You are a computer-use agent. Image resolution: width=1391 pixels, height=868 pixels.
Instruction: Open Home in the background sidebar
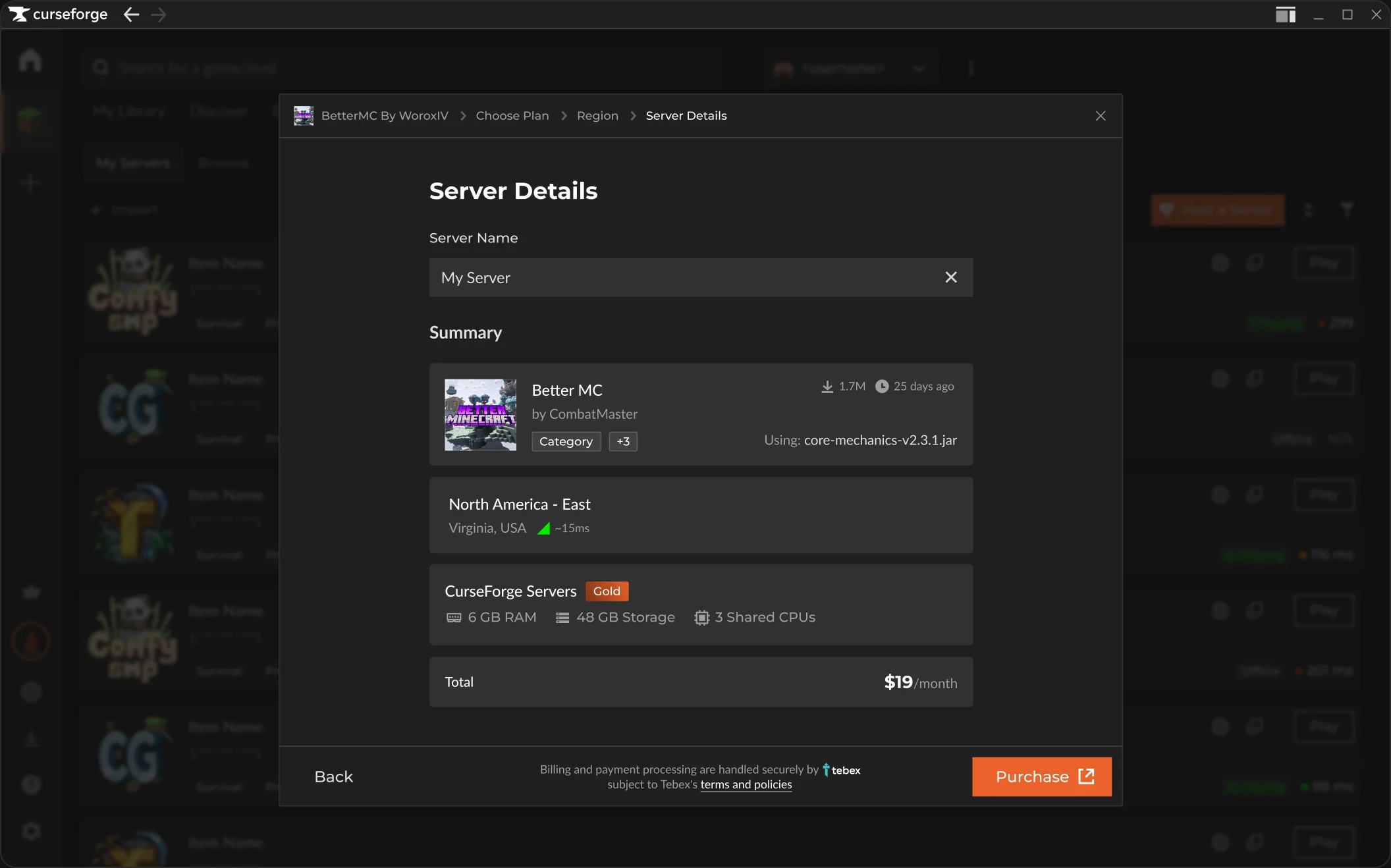[30, 61]
